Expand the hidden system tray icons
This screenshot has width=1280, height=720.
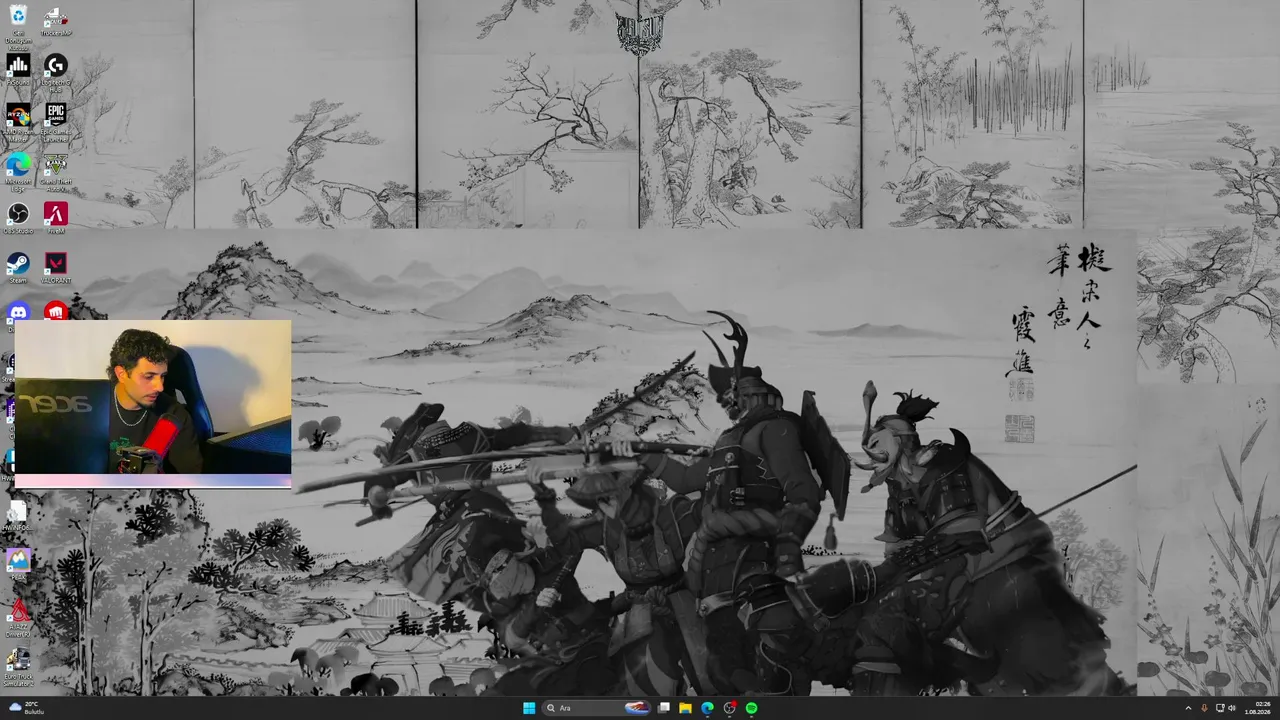click(1188, 708)
